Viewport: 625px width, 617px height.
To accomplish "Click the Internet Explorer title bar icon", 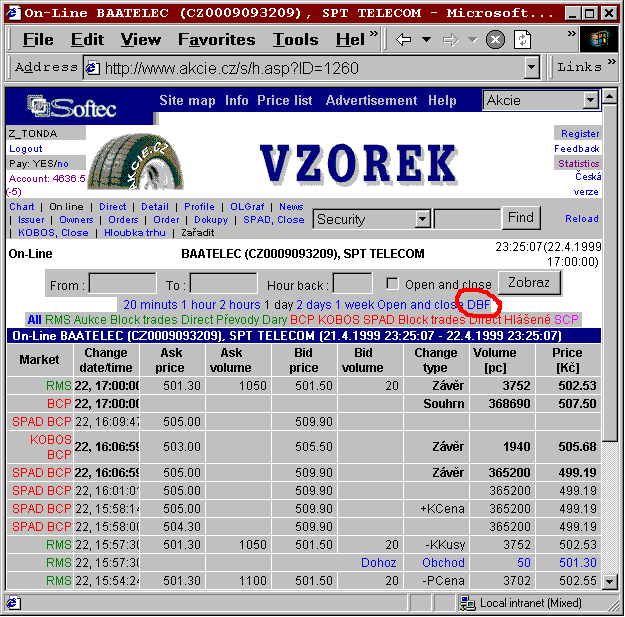I will [x=13, y=13].
